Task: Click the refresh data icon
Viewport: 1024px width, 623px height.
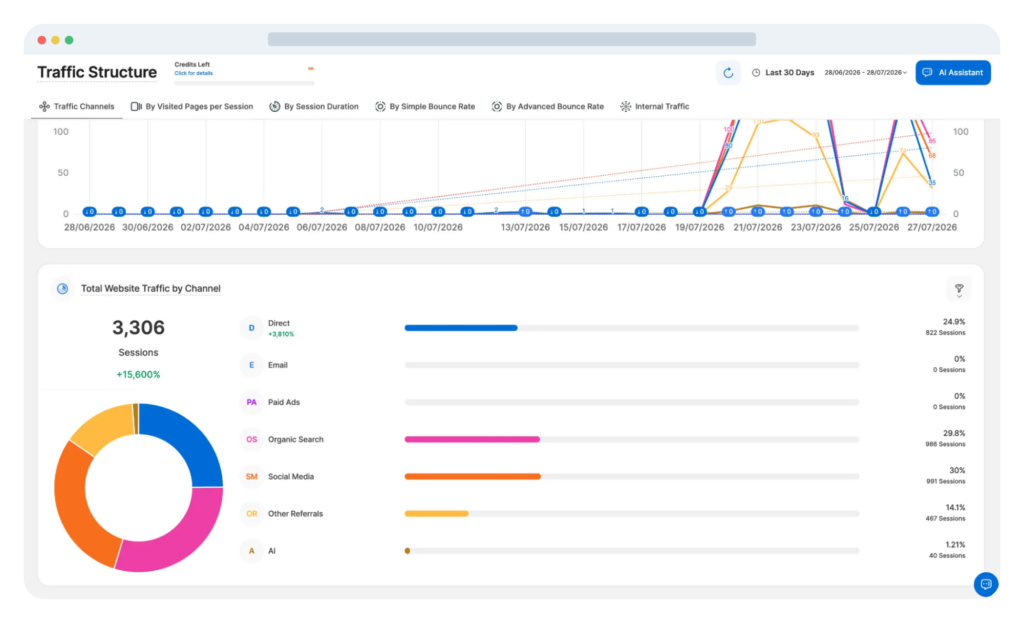Action: point(728,73)
